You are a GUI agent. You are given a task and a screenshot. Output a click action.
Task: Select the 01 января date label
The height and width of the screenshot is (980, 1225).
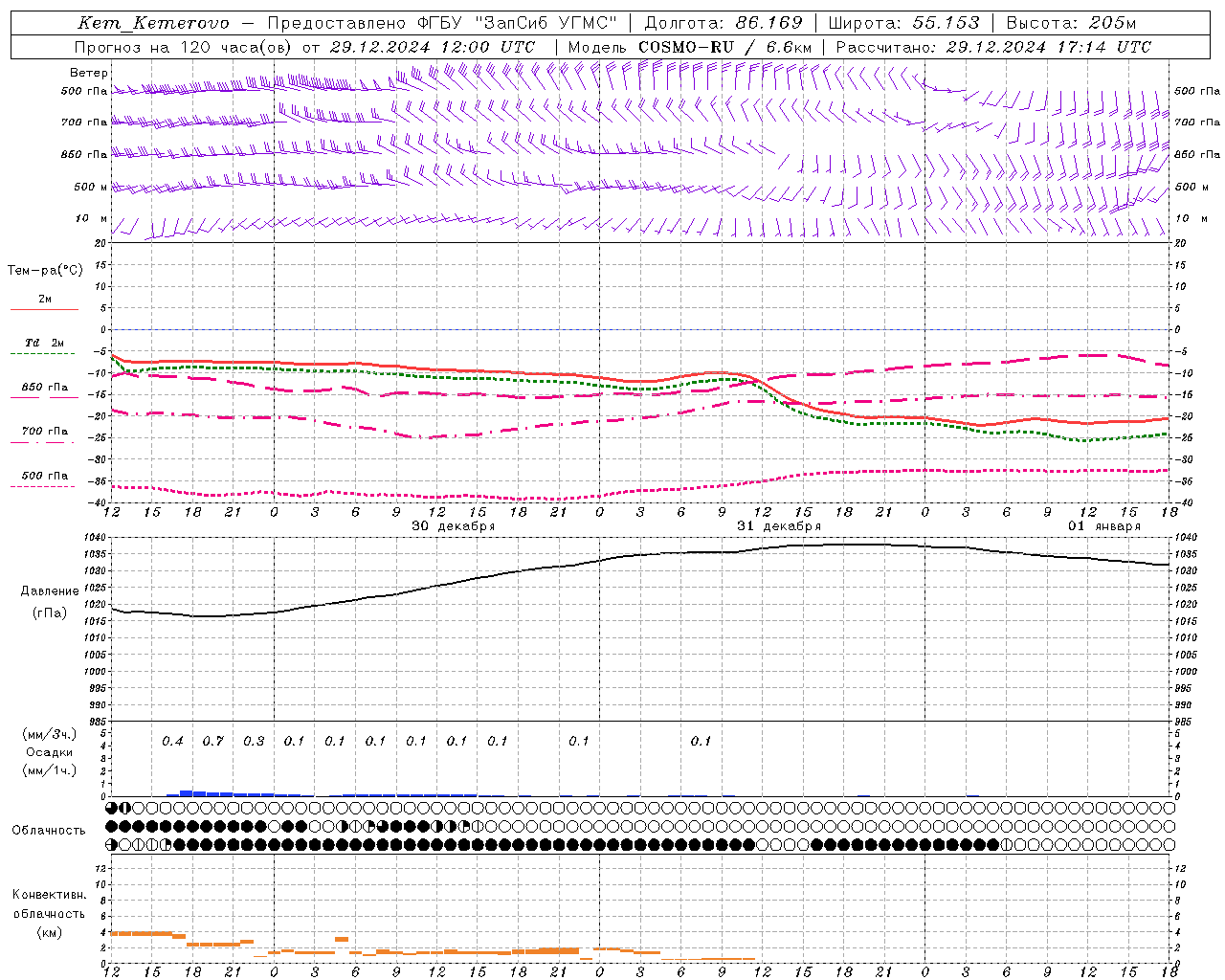pyautogui.click(x=1104, y=526)
